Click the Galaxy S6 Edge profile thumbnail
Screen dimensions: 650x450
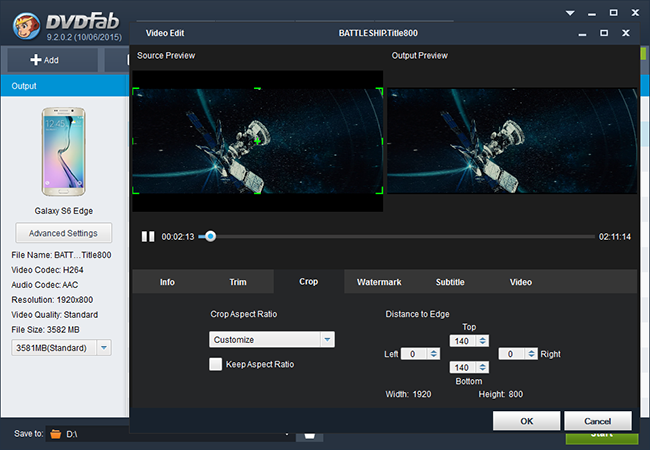(63, 152)
